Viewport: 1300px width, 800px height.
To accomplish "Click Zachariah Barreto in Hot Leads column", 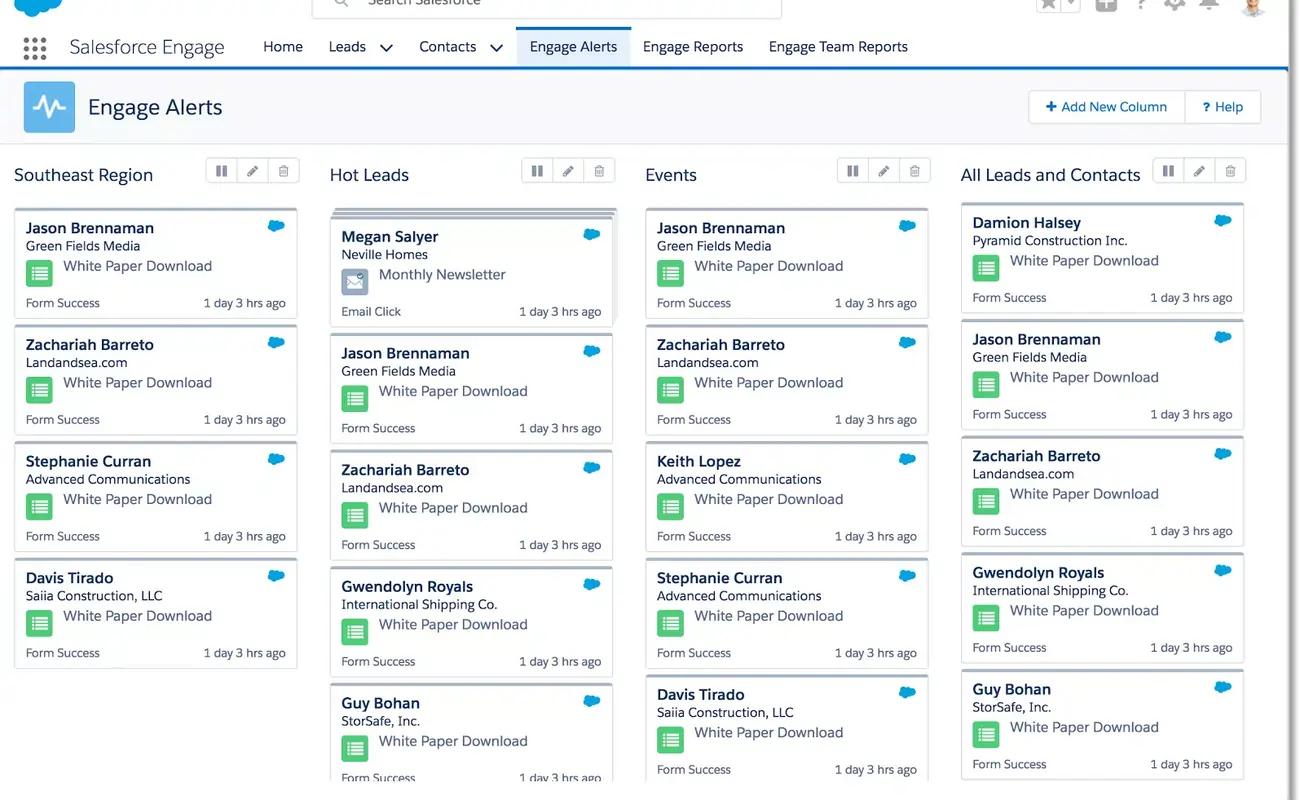I will [405, 470].
